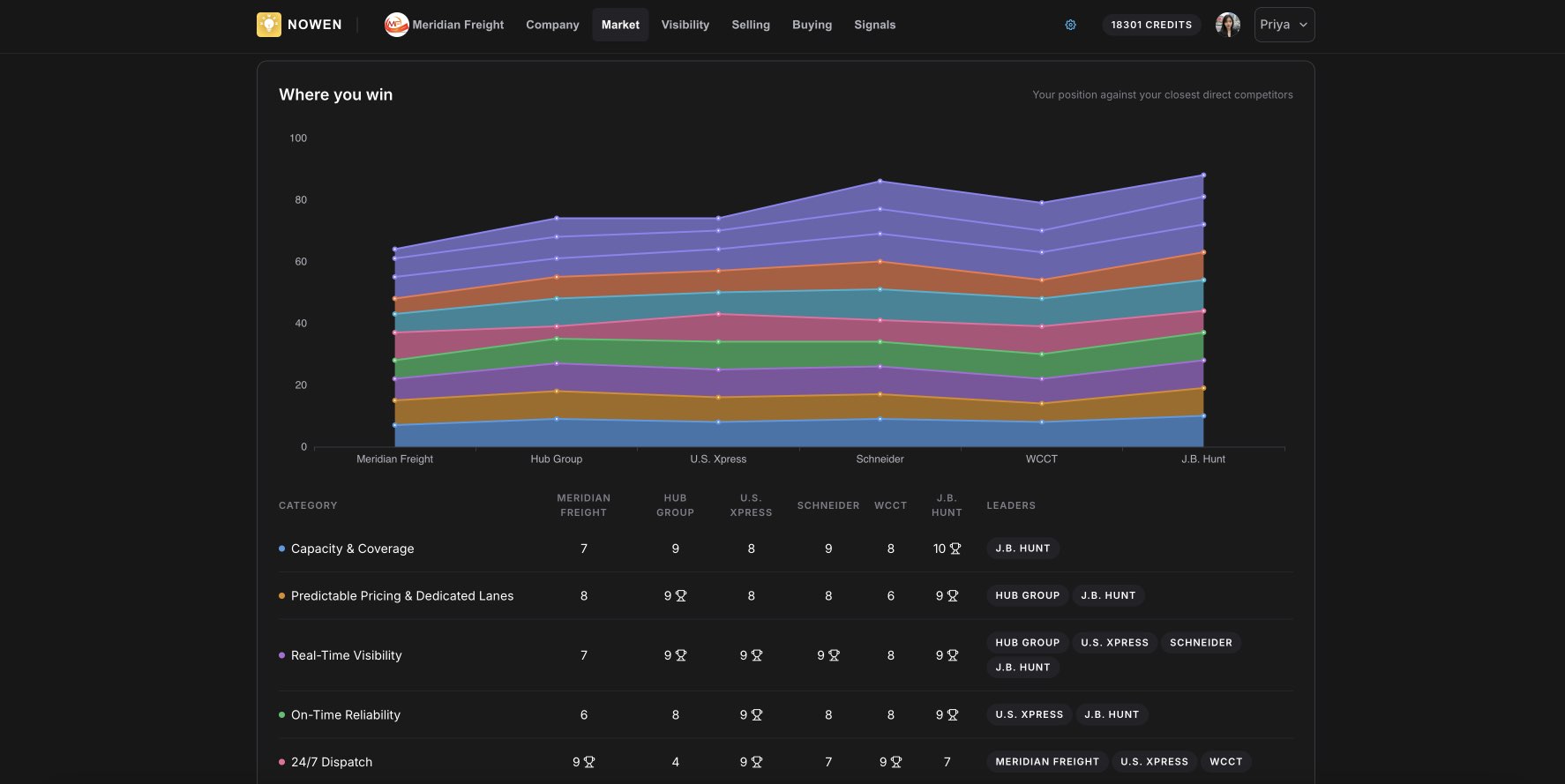Click Priya's profile avatar photo
Viewport: 1565px width, 784px height.
pyautogui.click(x=1227, y=25)
